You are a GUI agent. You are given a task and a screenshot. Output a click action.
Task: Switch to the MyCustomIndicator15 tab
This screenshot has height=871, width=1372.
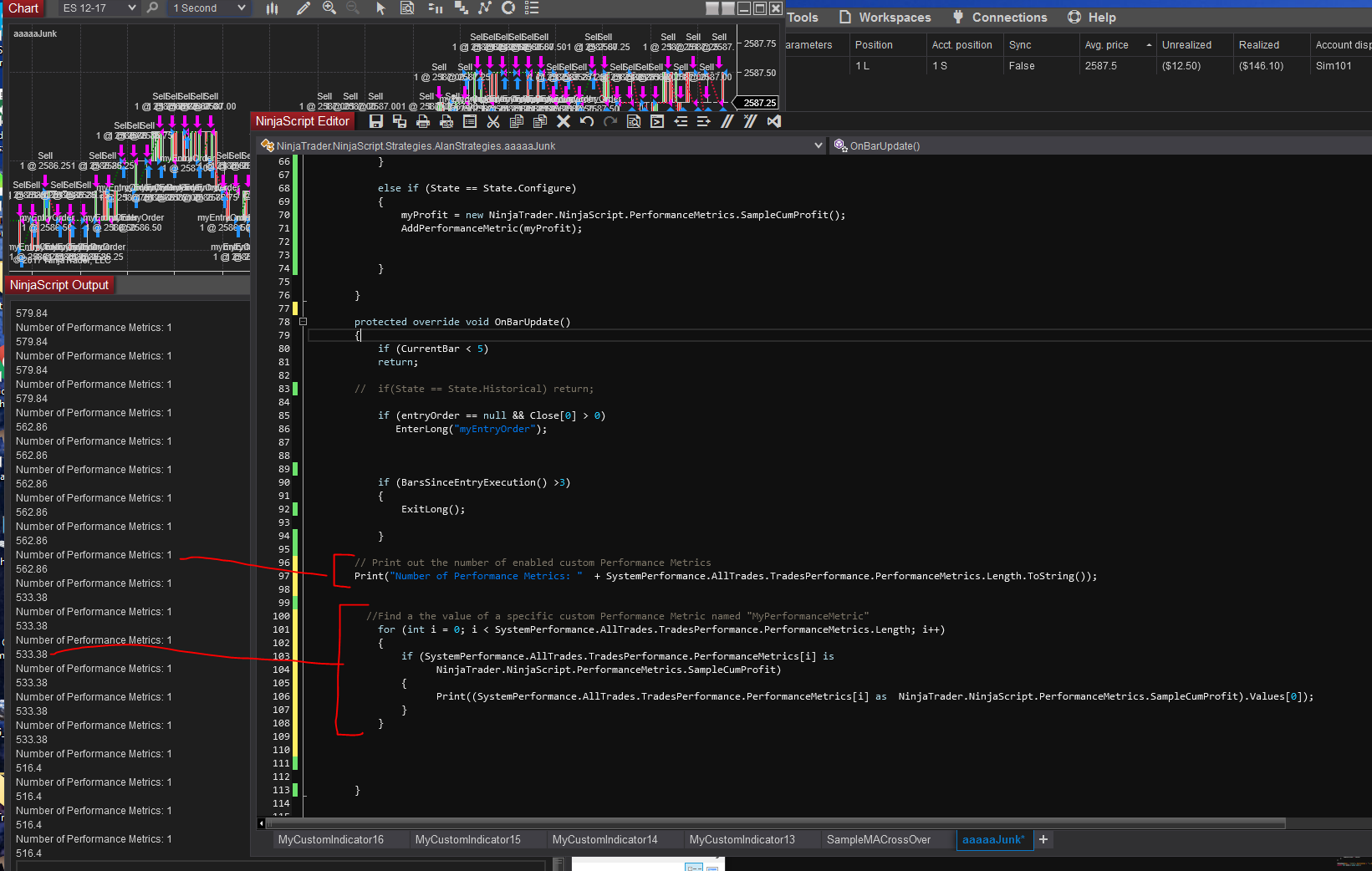tap(468, 839)
